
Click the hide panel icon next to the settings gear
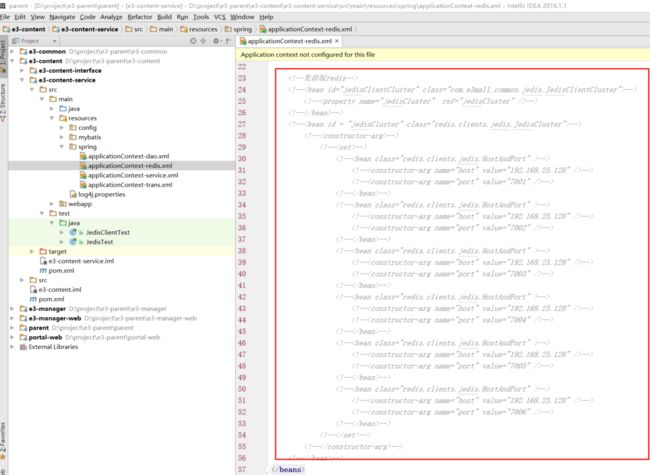pos(228,41)
